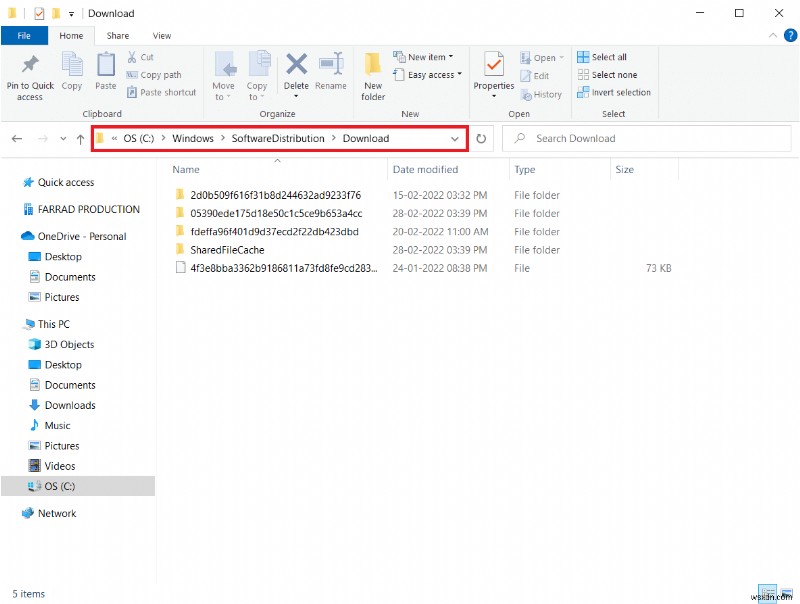
Task: Select file 4f3e8bba3362b9186811a73fd8fe9cd283...
Action: [x=284, y=268]
